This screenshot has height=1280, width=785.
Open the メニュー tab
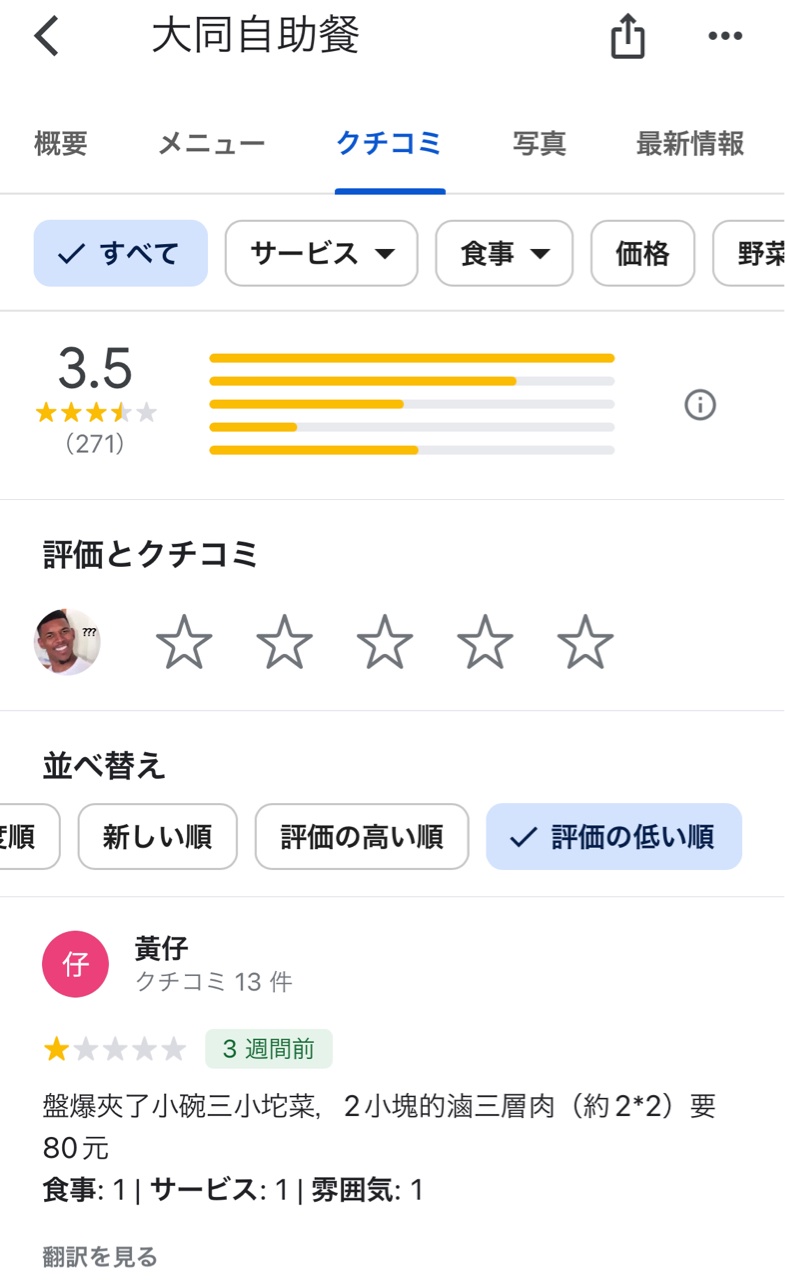coord(211,144)
